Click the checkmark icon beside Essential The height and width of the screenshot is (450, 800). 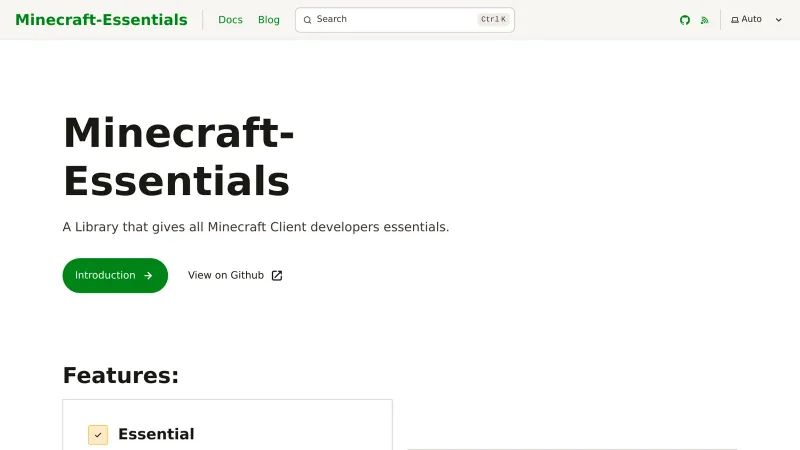coord(98,435)
